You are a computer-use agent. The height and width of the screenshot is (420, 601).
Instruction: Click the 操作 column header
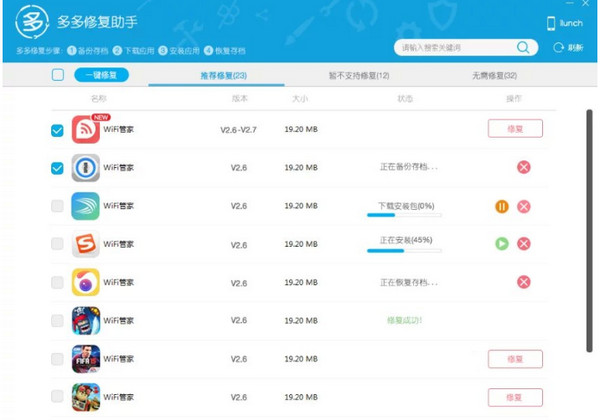coord(514,98)
